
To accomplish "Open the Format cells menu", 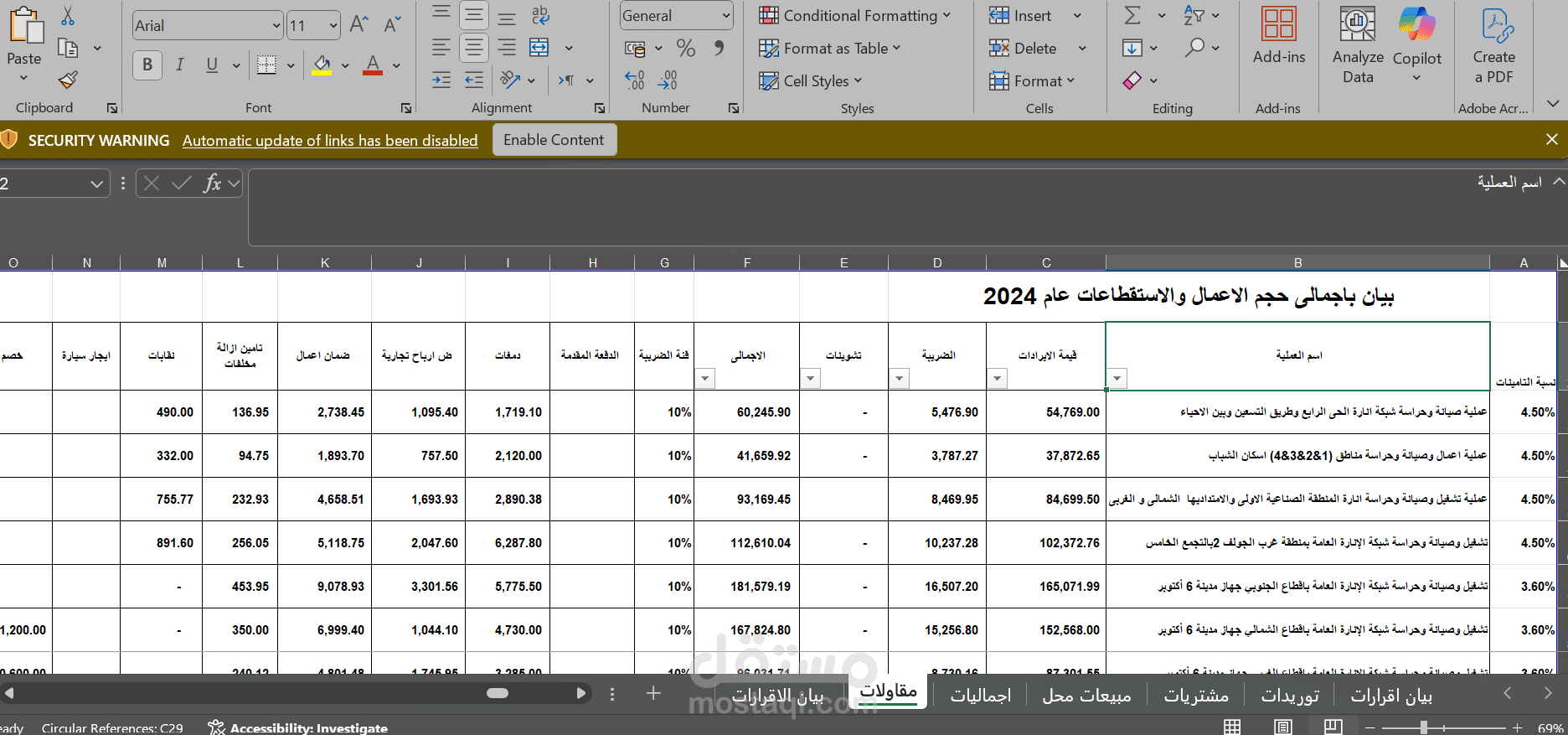I will tap(1032, 81).
